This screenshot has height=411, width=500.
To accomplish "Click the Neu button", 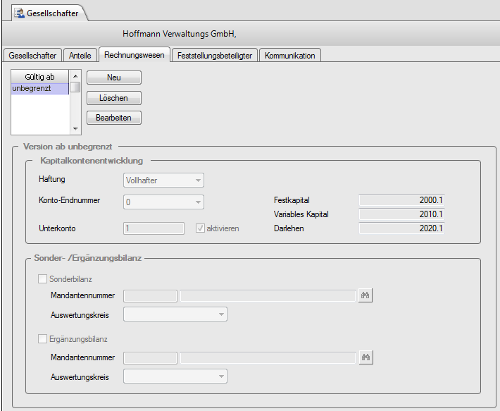I will 114,77.
